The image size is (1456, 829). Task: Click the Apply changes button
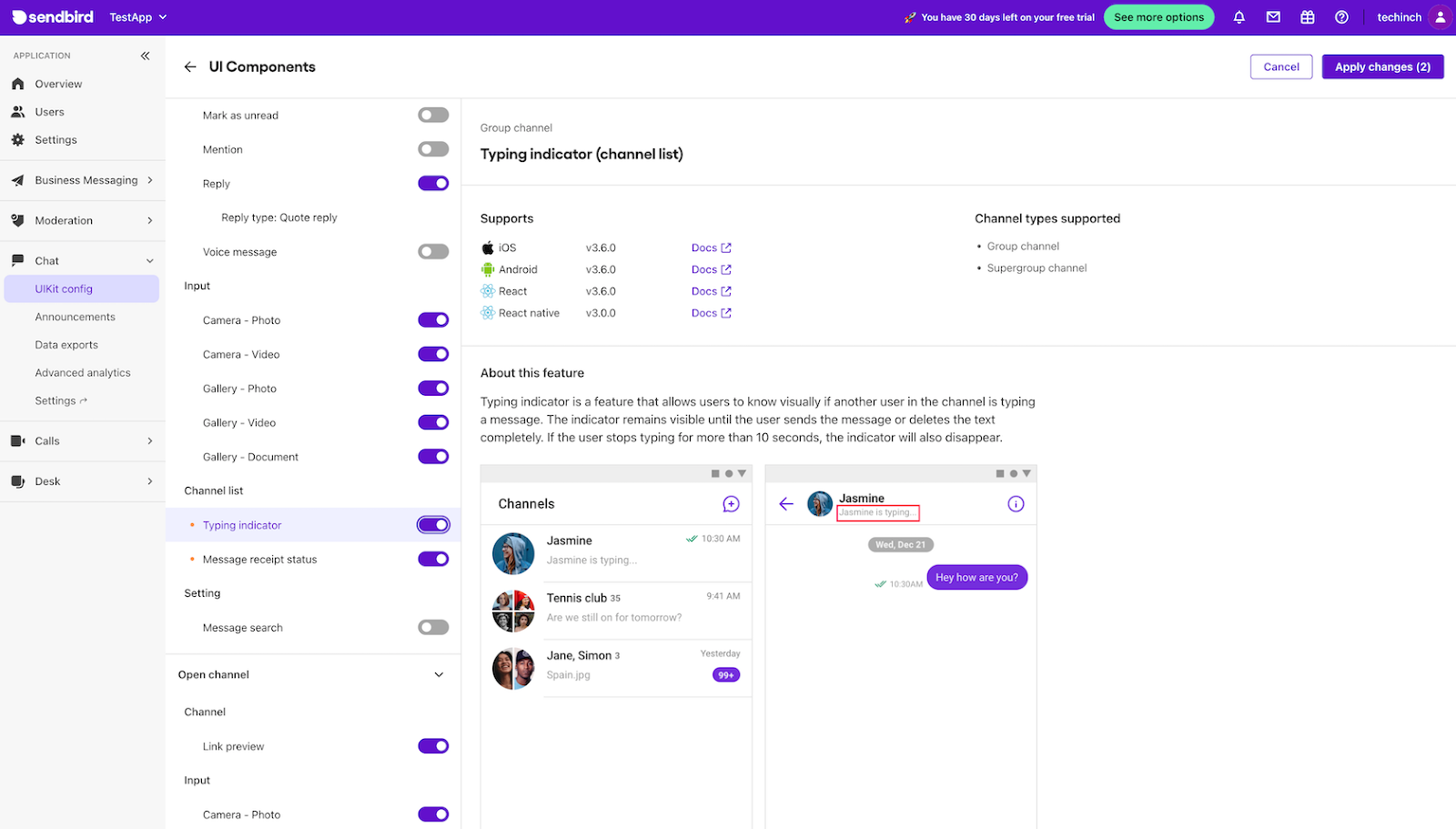(1381, 66)
